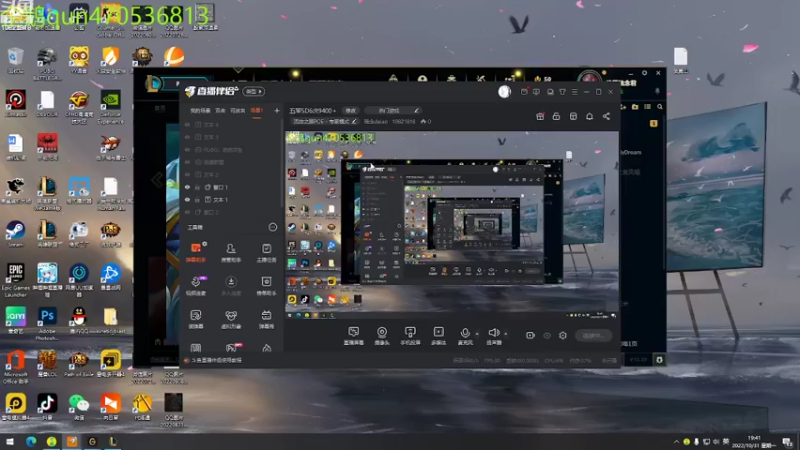Click the greyed start broadcast button
Viewport: 800px width, 450px height.
tap(593, 335)
